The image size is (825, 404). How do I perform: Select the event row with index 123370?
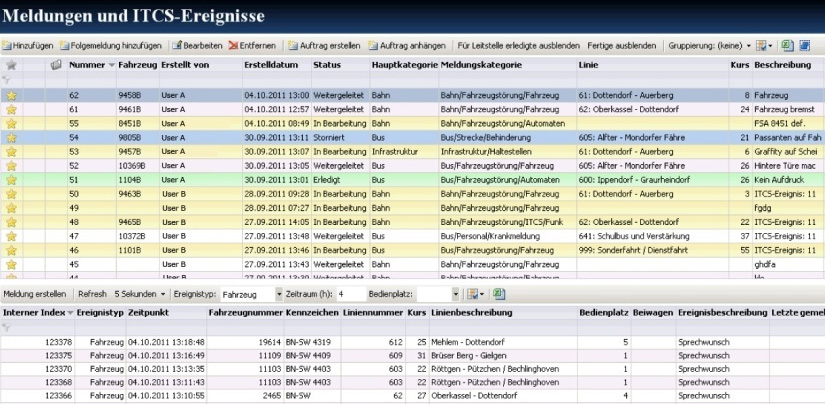click(412, 369)
